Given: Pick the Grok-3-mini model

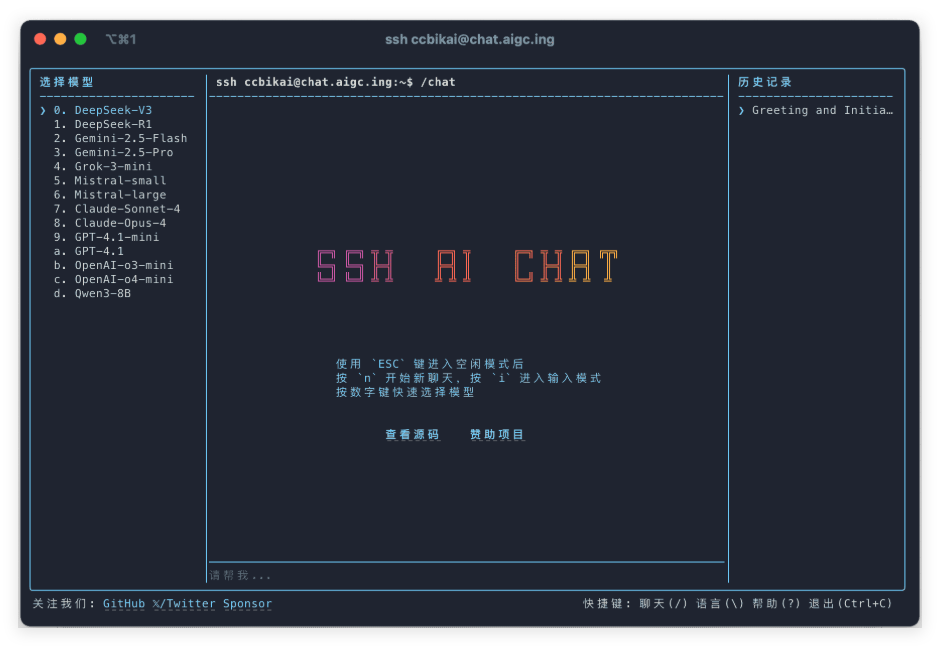Looking at the screenshot, I should click(102, 167).
